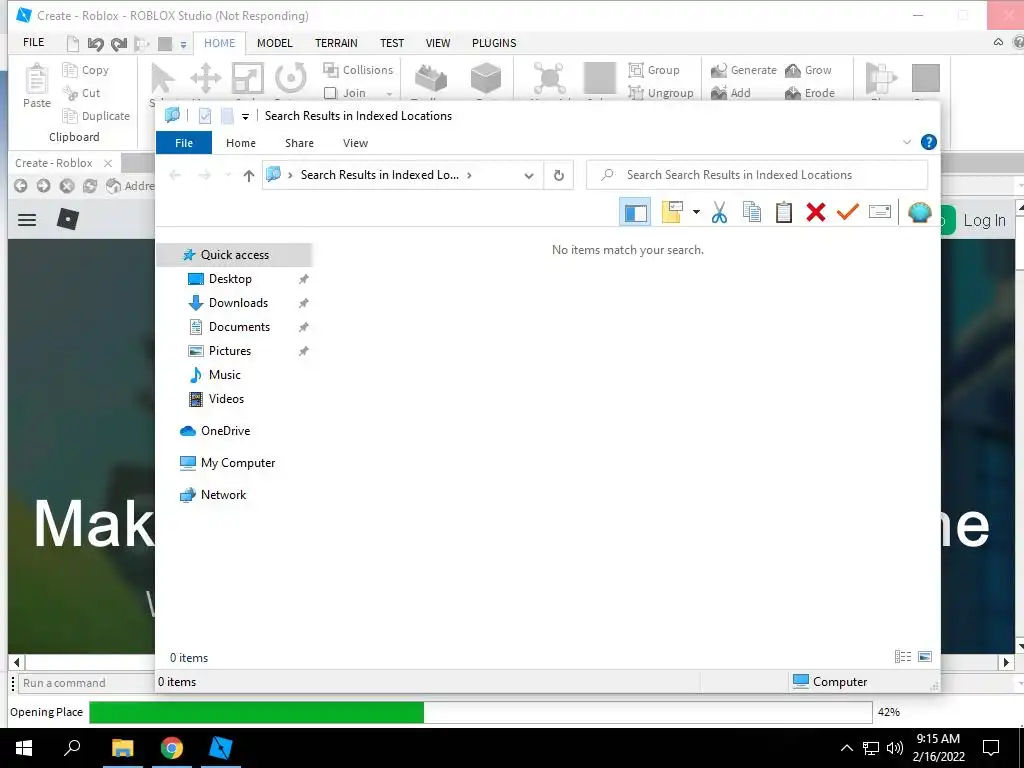Image resolution: width=1024 pixels, height=768 pixels.
Task: Open the address bar history dropdown
Action: pyautogui.click(x=529, y=175)
